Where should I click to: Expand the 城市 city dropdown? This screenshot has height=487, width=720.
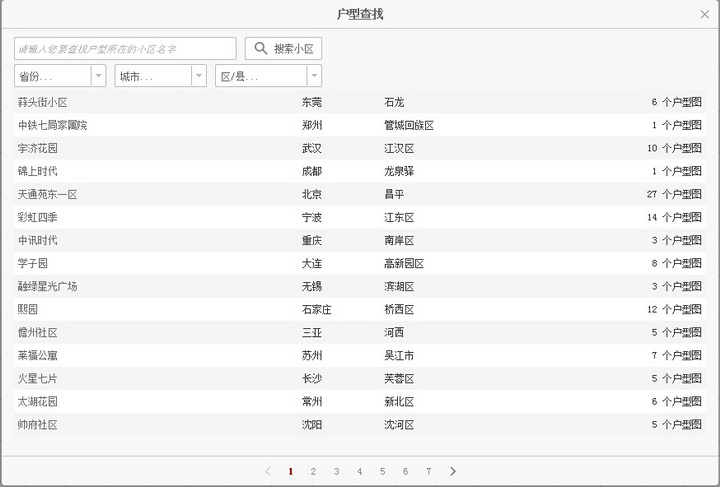[x=199, y=76]
